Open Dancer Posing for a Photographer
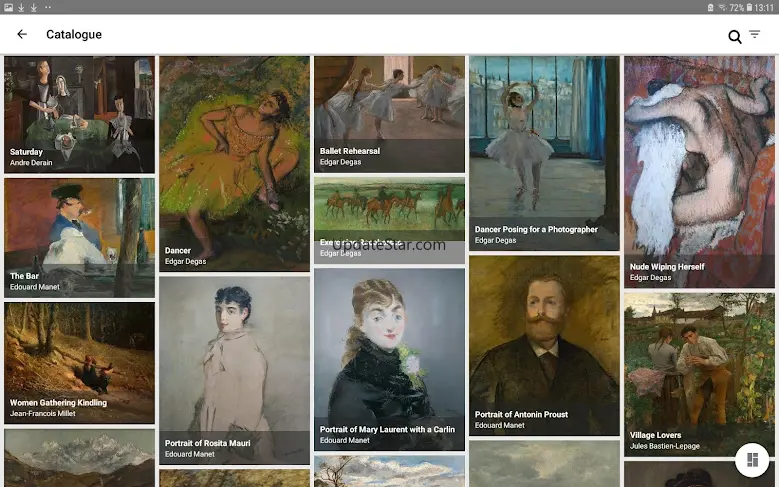 click(545, 153)
